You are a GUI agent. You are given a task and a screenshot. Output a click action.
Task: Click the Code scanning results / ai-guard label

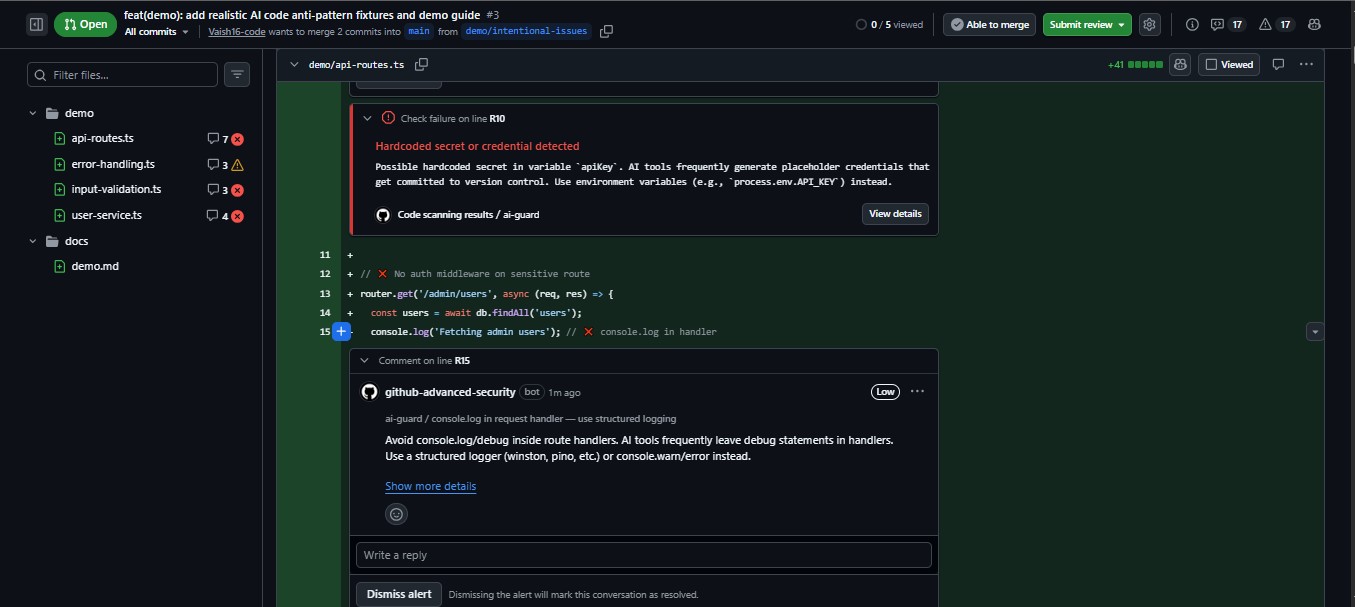click(x=468, y=214)
